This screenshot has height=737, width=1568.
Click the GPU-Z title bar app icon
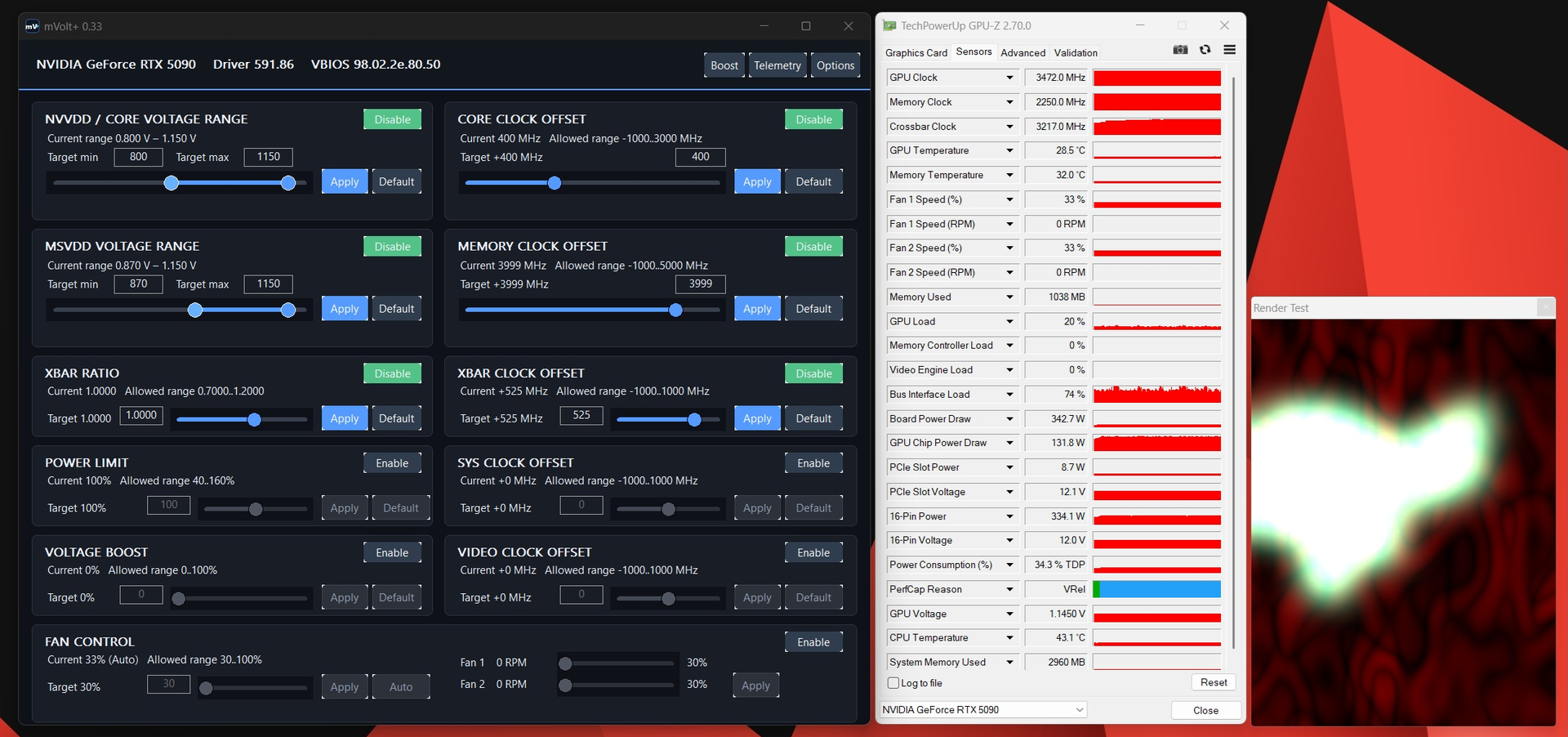point(890,26)
